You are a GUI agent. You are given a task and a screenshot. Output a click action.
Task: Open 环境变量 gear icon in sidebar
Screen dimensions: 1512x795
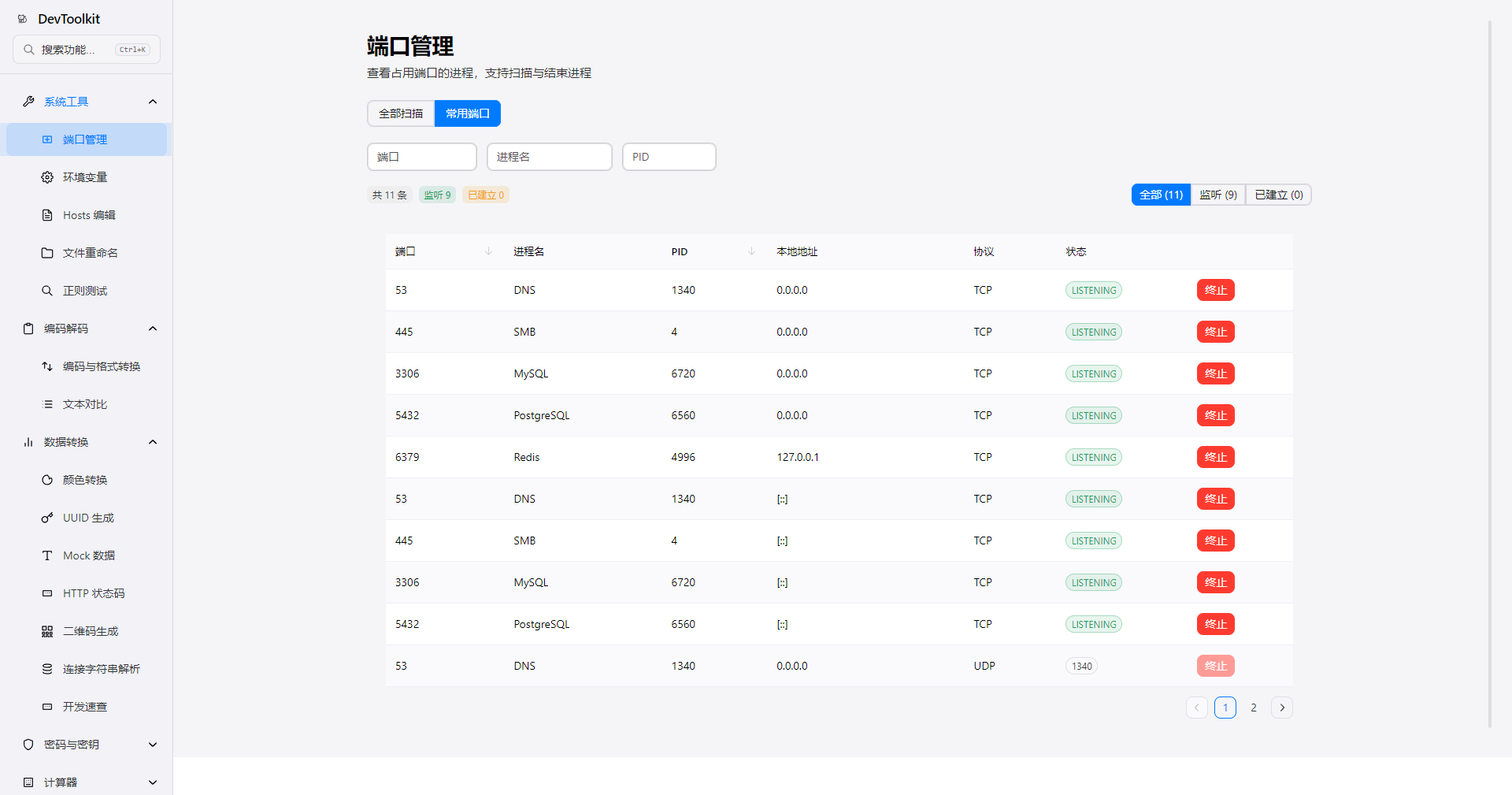pyautogui.click(x=47, y=177)
